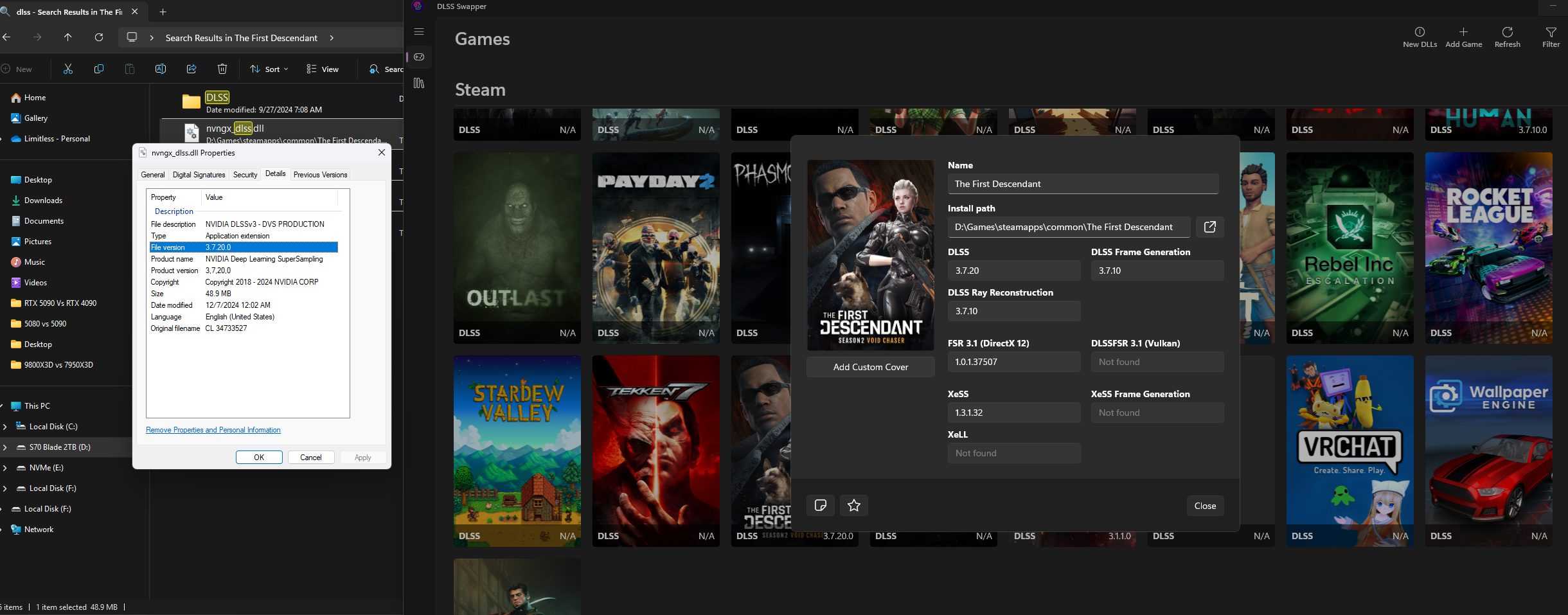Click DLSS Frame Generation 3.7.10 box
Image resolution: width=1568 pixels, height=615 pixels.
(1157, 271)
